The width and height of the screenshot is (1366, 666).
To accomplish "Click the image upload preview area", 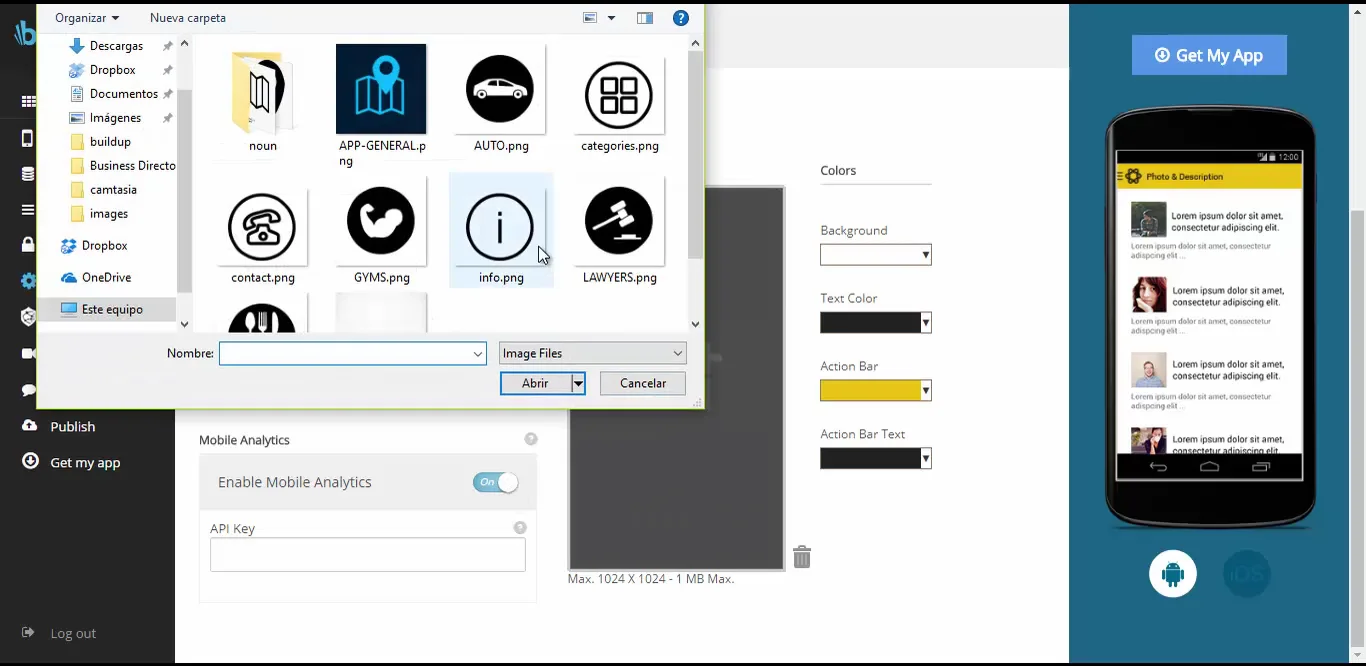I will coord(676,378).
